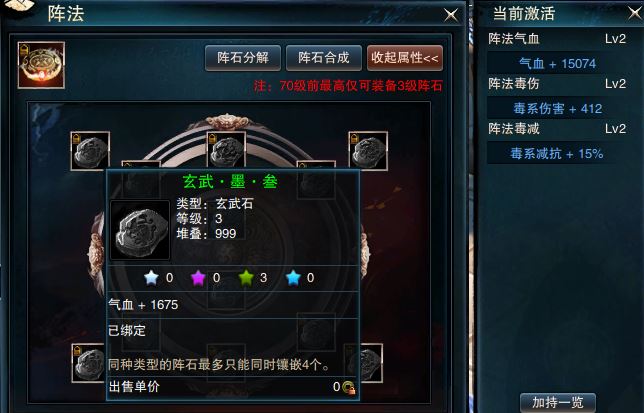Select the bottom-right formation stone slot
This screenshot has height=413, width=644.
371,363
